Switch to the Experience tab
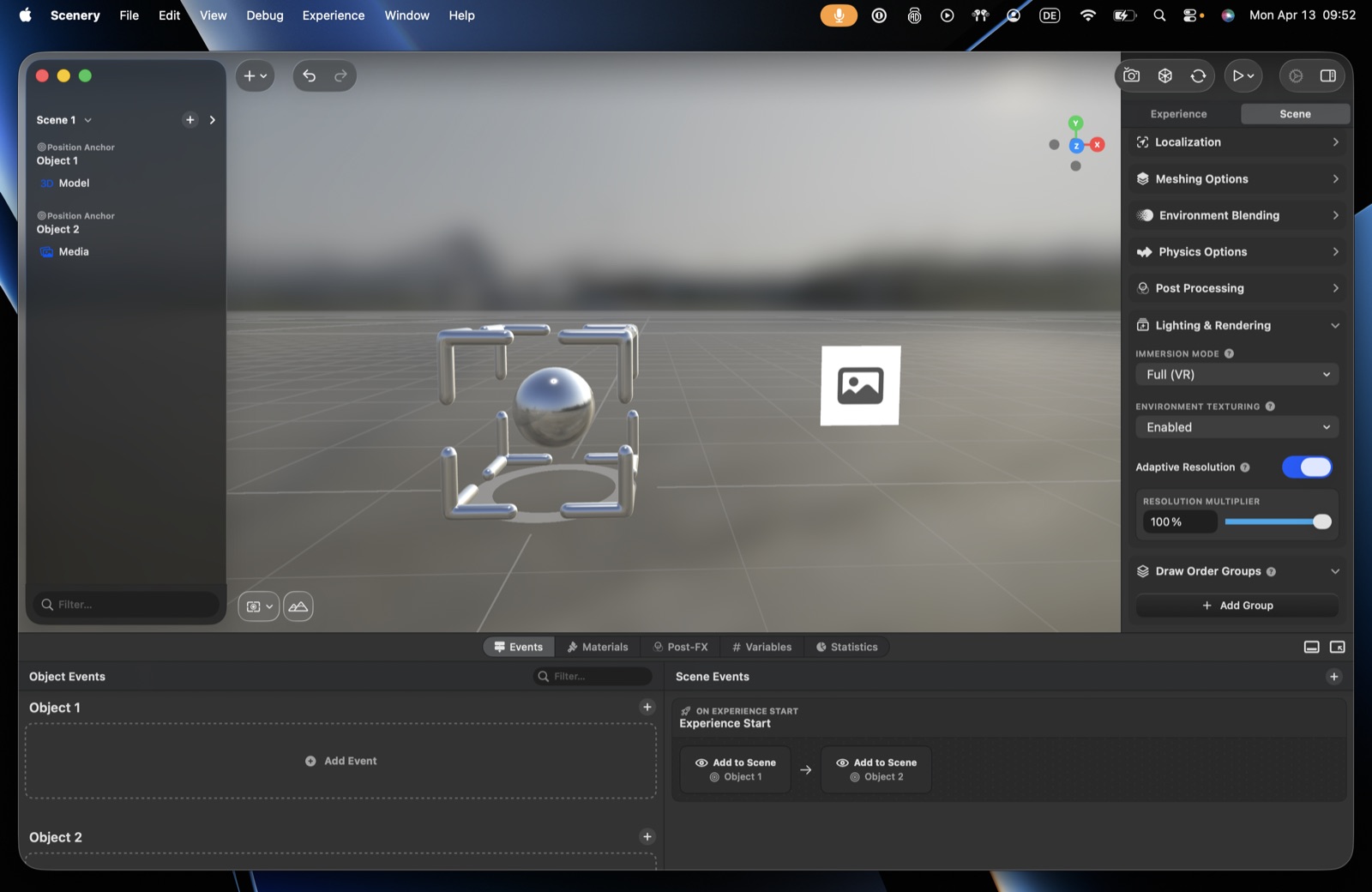 tap(1178, 114)
